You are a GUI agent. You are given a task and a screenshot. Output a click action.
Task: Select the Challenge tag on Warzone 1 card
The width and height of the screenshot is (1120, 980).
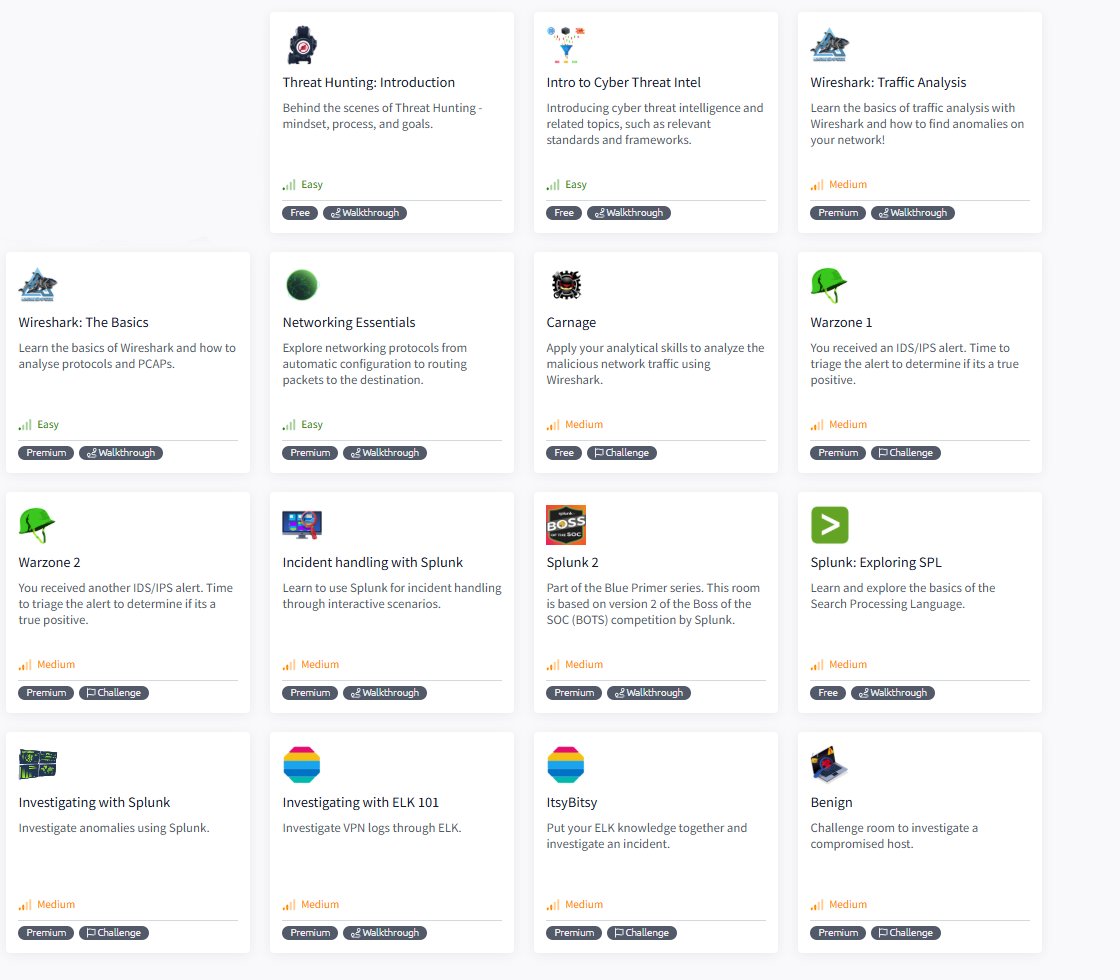pyautogui.click(x=906, y=453)
